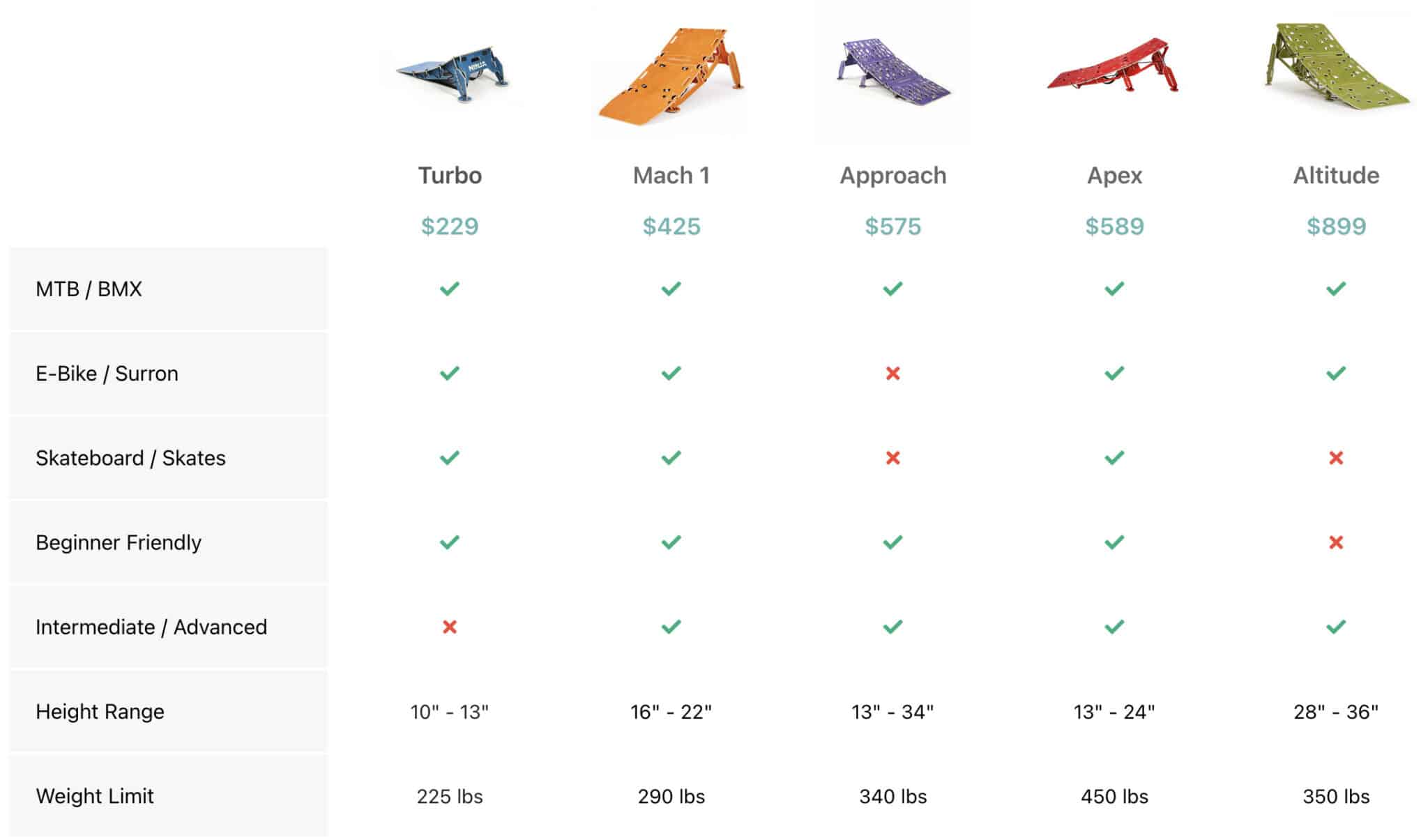Click Altitude's red X for Beginner Friendly
Image resolution: width=1428 pixels, height=840 pixels.
[1336, 542]
